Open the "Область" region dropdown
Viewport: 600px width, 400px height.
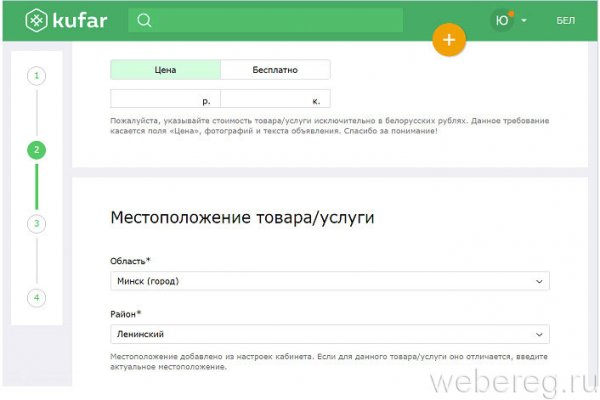[329, 282]
